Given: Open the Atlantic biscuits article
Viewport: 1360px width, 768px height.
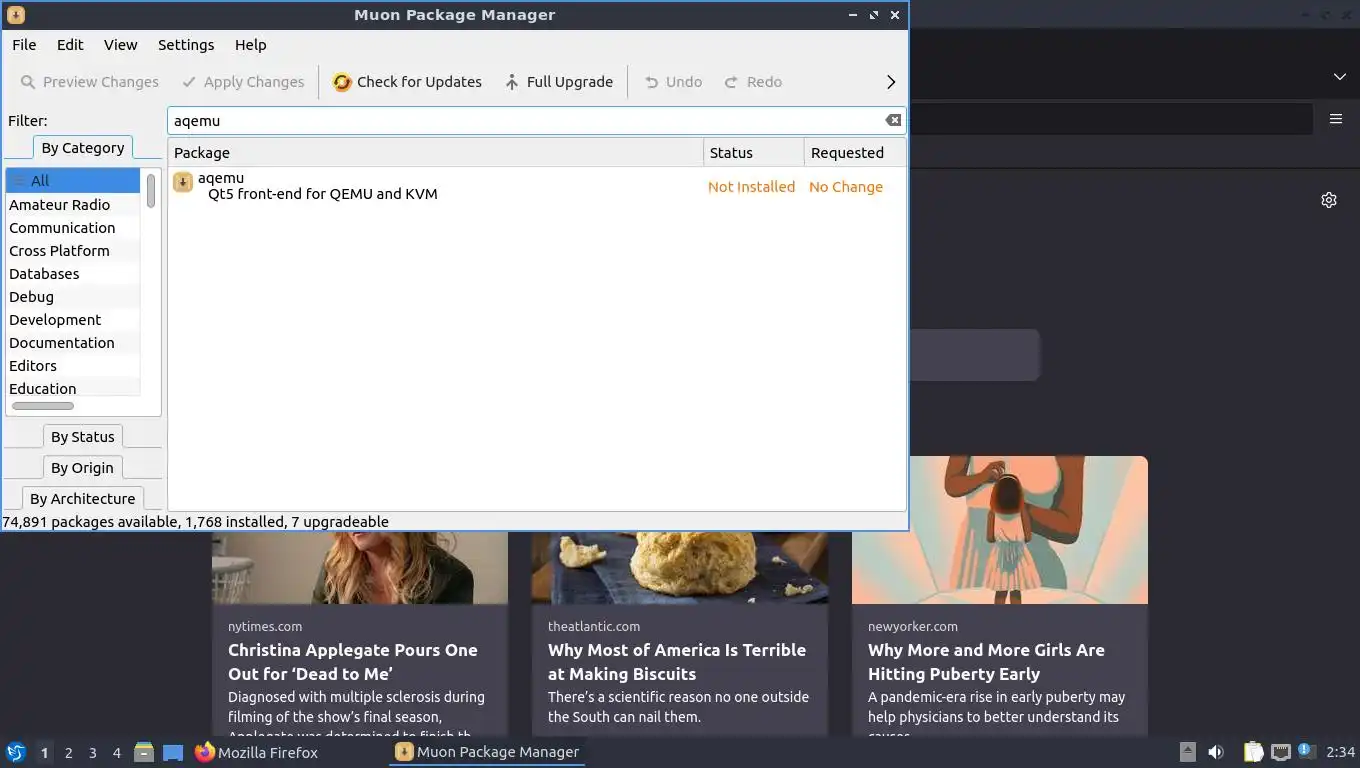Looking at the screenshot, I should [x=677, y=662].
